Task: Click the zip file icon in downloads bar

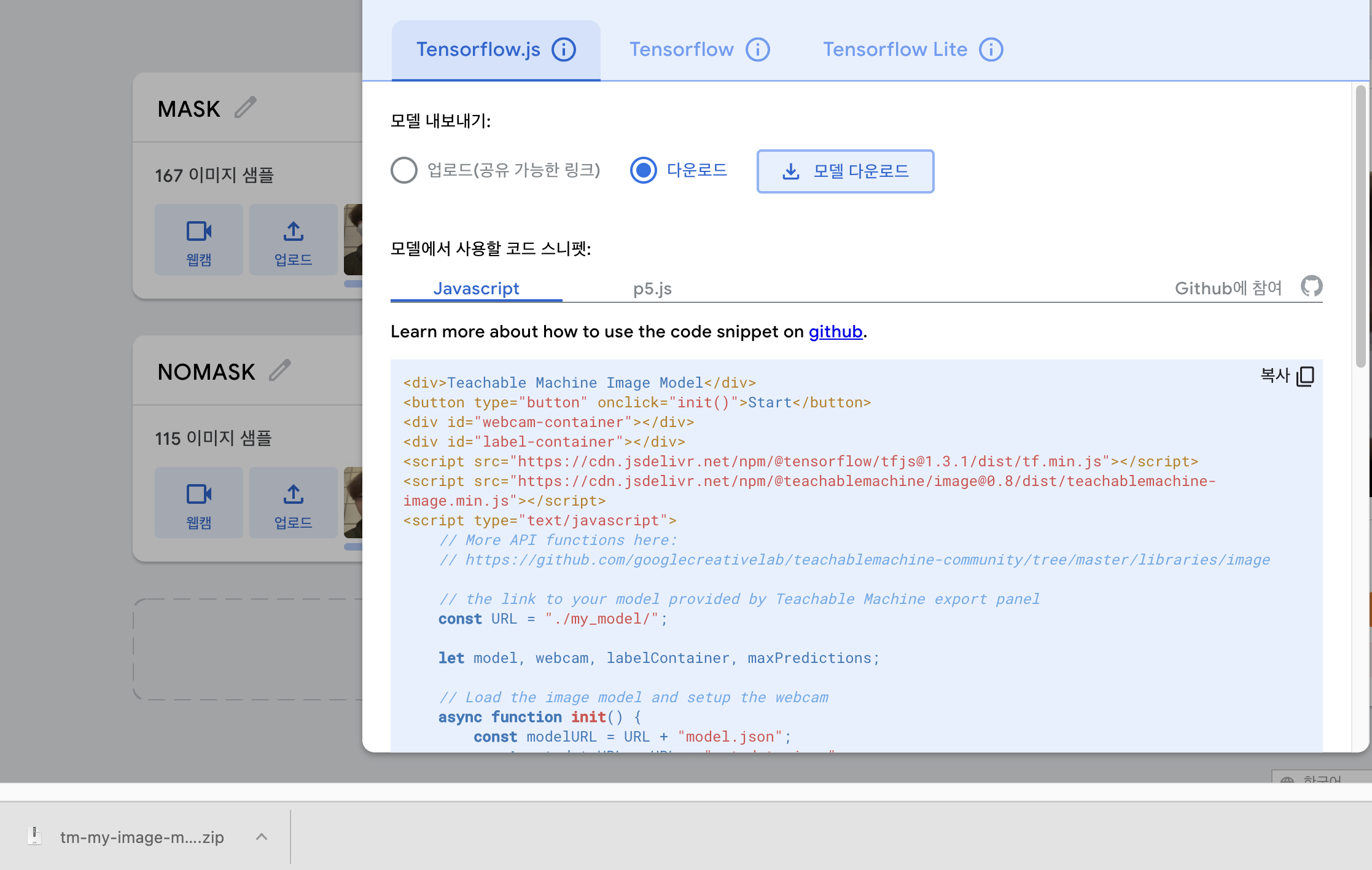Action: coord(34,836)
